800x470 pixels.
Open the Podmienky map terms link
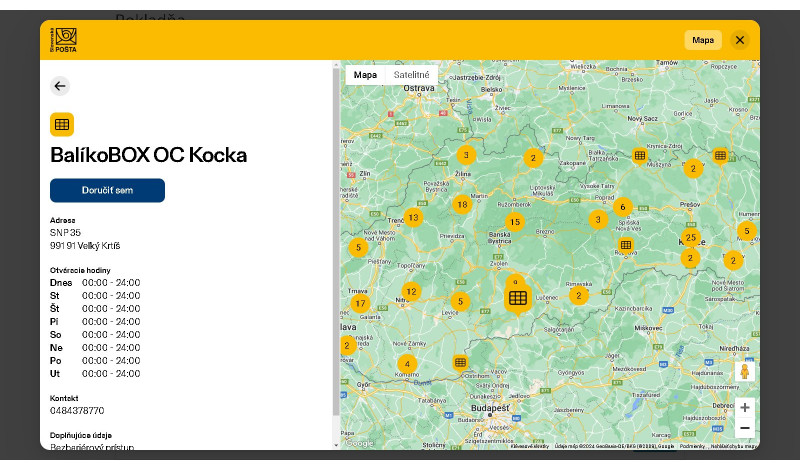692,446
